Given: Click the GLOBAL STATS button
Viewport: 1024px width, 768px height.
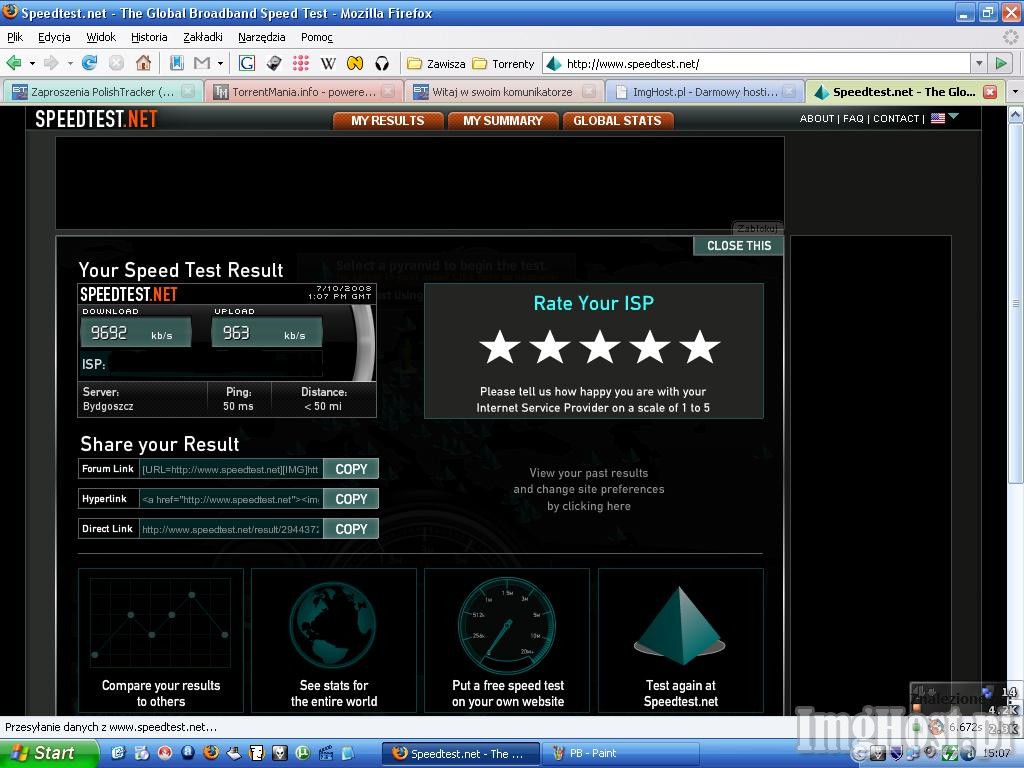Looking at the screenshot, I should point(617,120).
